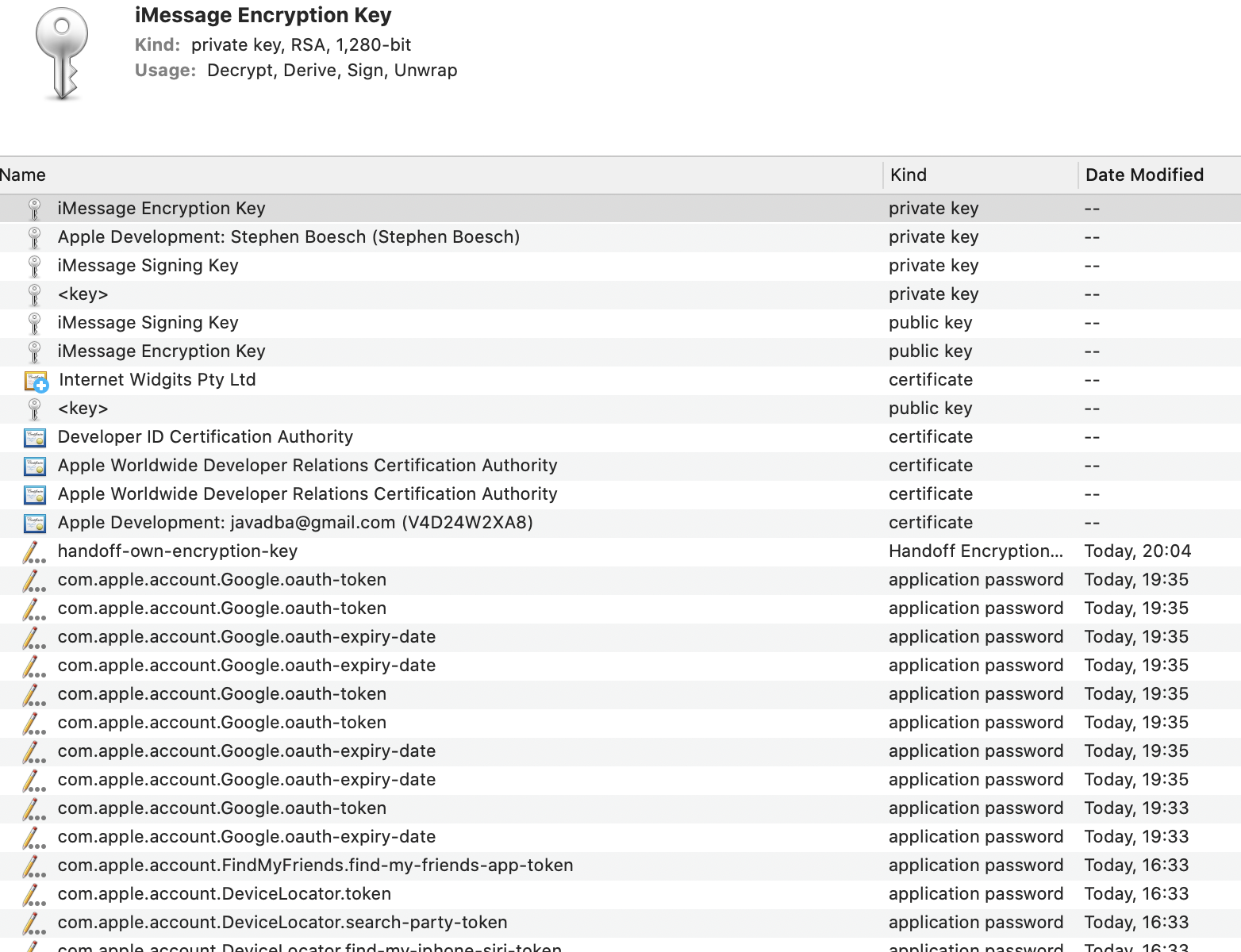The width and height of the screenshot is (1241, 952).
Task: Click key icon of public <key> entry
Action: click(x=34, y=409)
